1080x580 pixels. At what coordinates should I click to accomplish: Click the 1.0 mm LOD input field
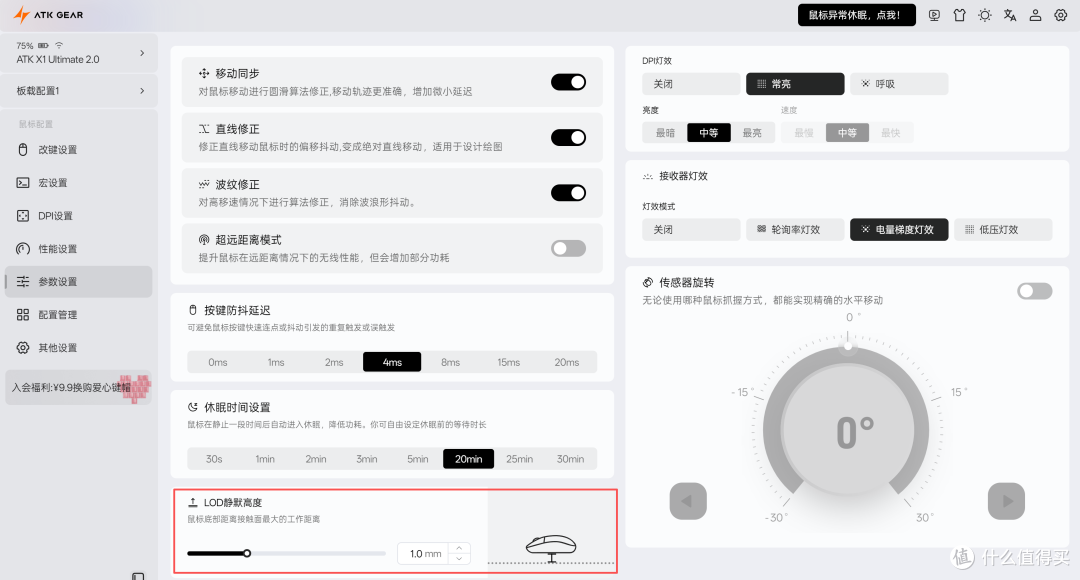pyautogui.click(x=424, y=553)
